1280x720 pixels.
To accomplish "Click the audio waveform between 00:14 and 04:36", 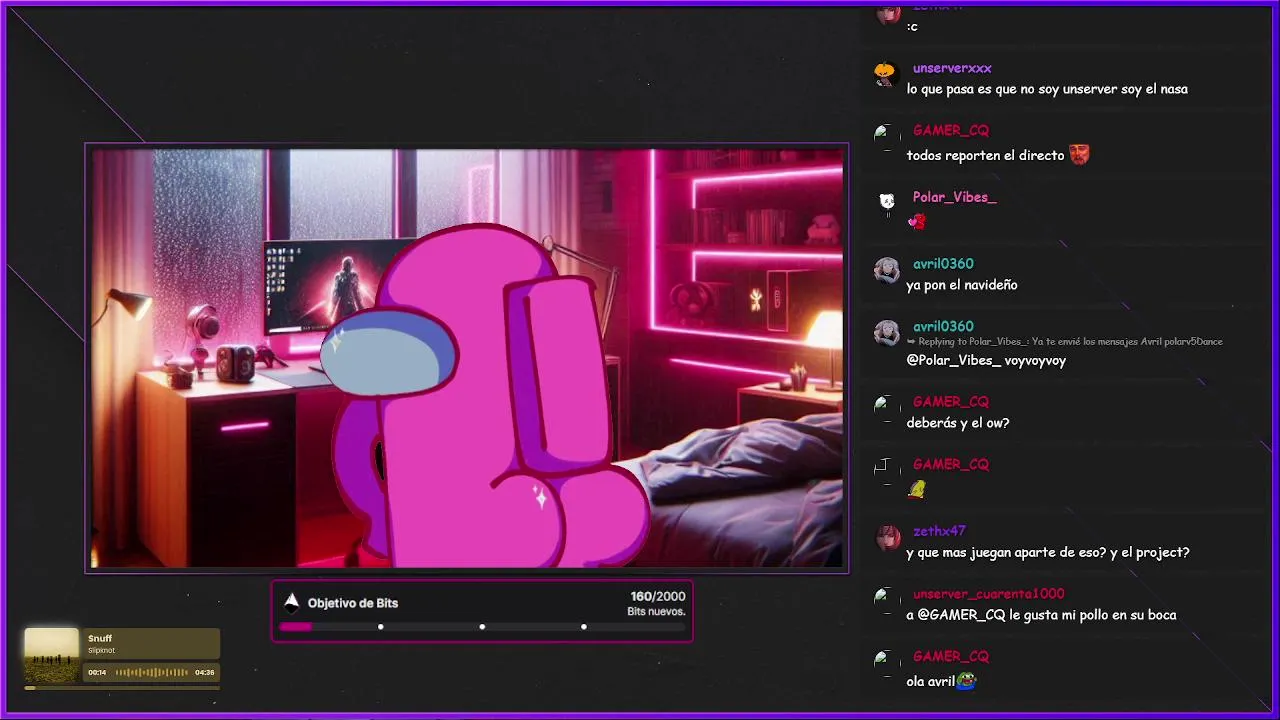I will pos(152,672).
